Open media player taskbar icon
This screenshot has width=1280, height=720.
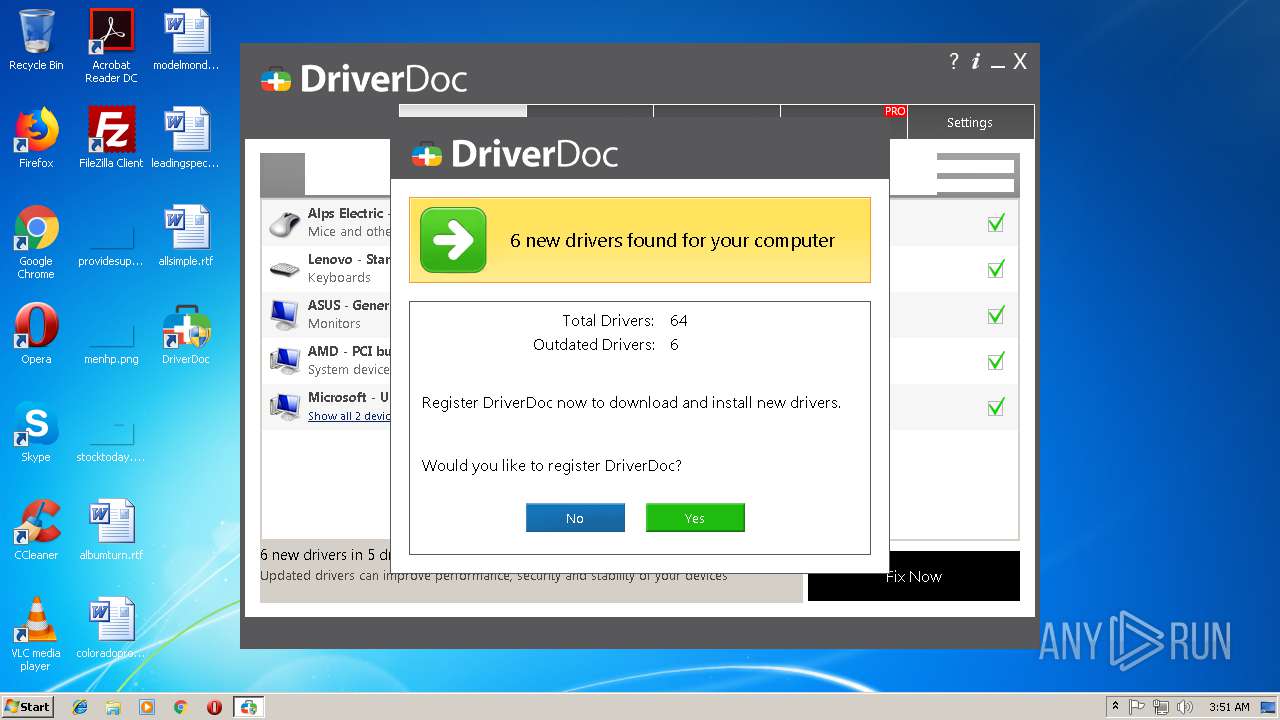pos(147,707)
